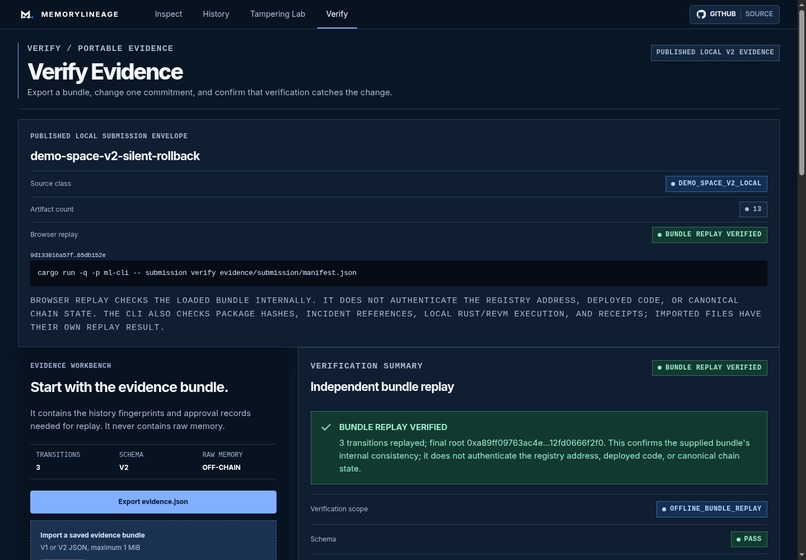Viewport: 806px width, 560px height.
Task: Click the V1 or V2 JSON maximum 1 MiB text
Action: [90, 548]
